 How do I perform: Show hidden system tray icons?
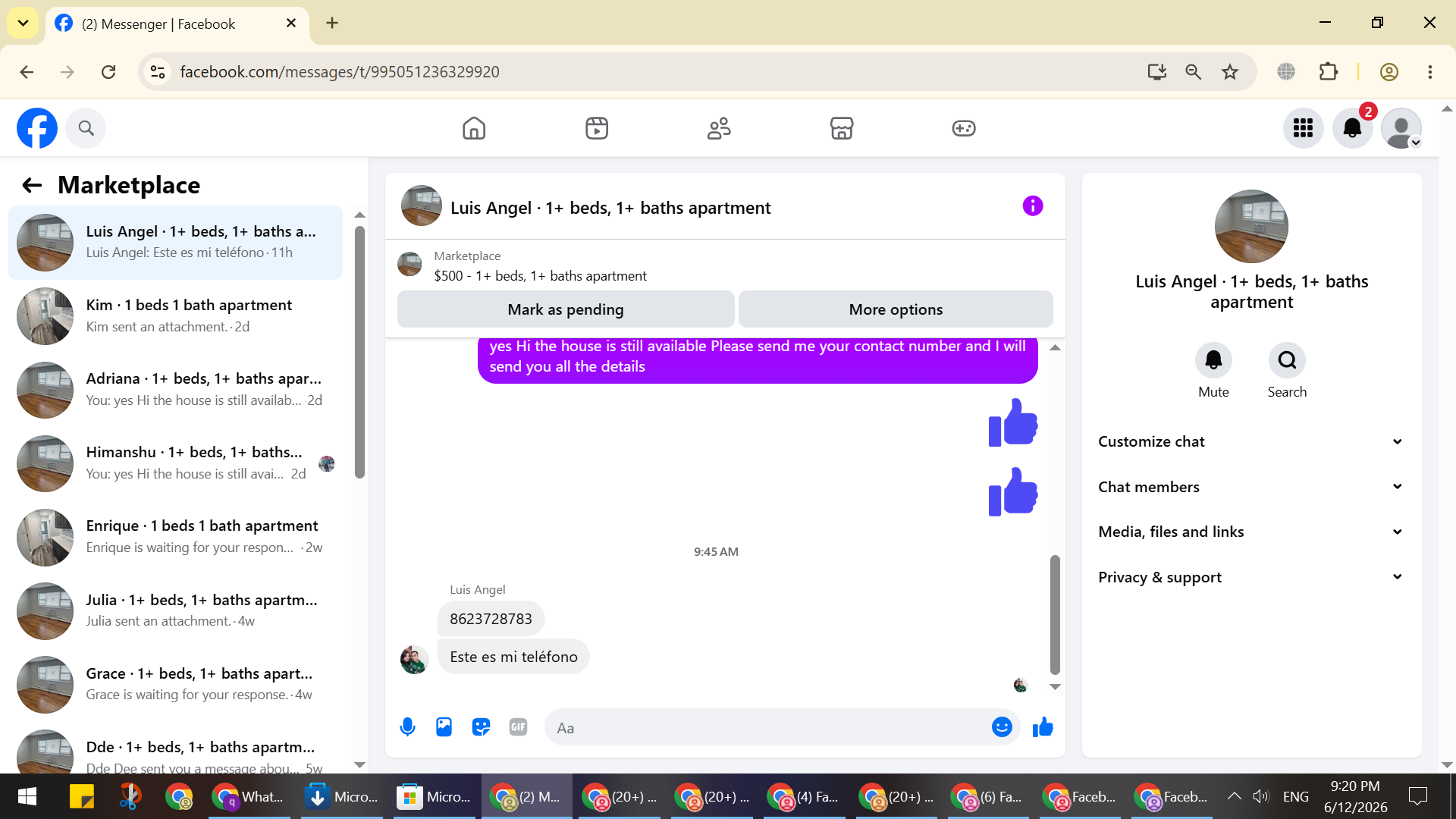click(1234, 796)
